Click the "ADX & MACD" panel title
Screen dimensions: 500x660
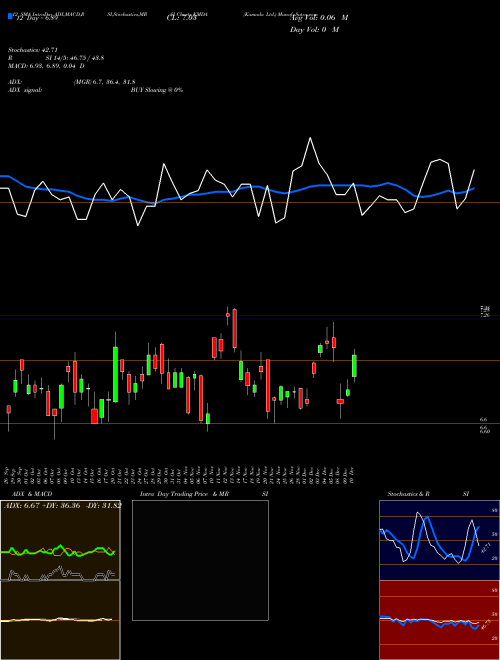click(x=32, y=494)
